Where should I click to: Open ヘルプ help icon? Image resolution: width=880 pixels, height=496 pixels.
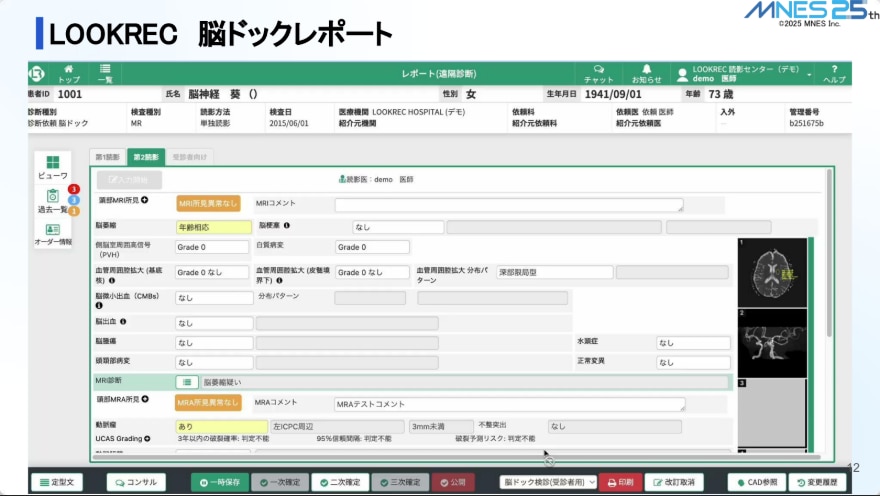coord(834,74)
